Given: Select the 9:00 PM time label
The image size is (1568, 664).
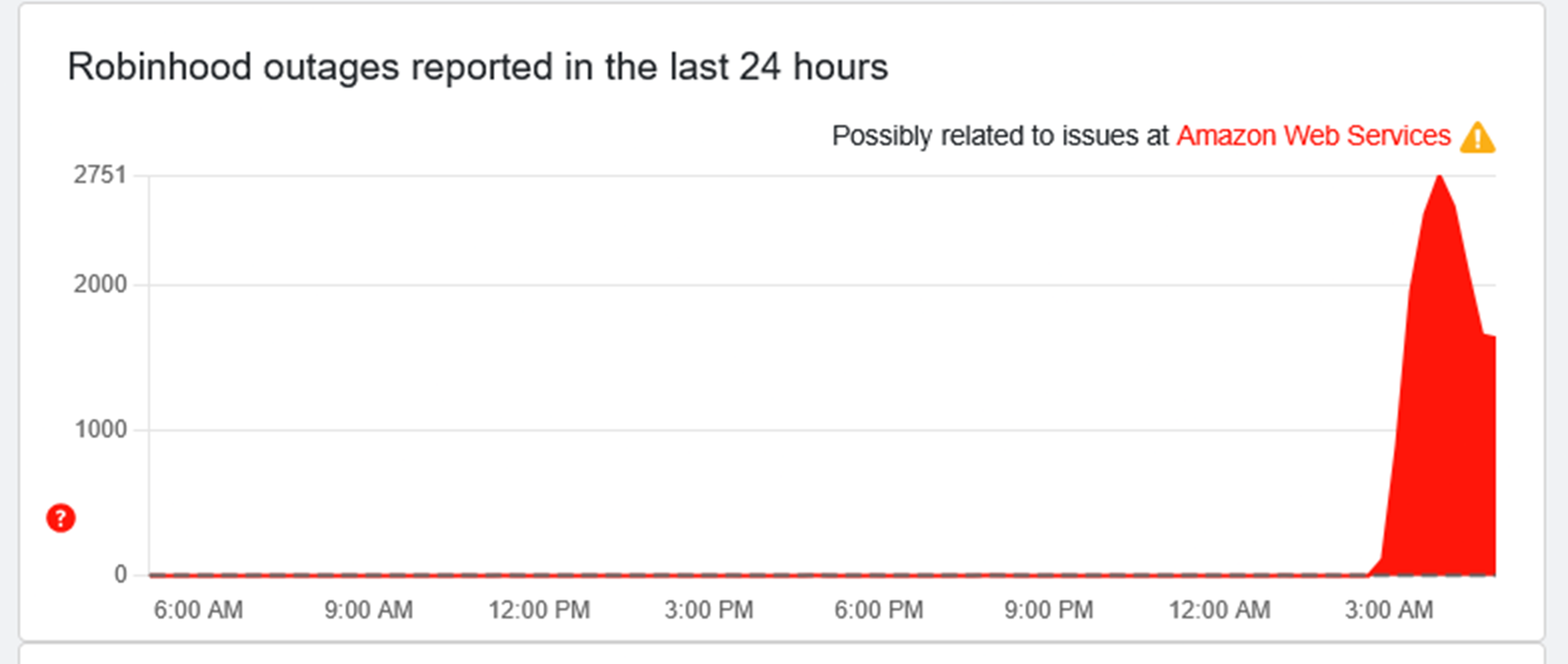Looking at the screenshot, I should (x=1049, y=610).
